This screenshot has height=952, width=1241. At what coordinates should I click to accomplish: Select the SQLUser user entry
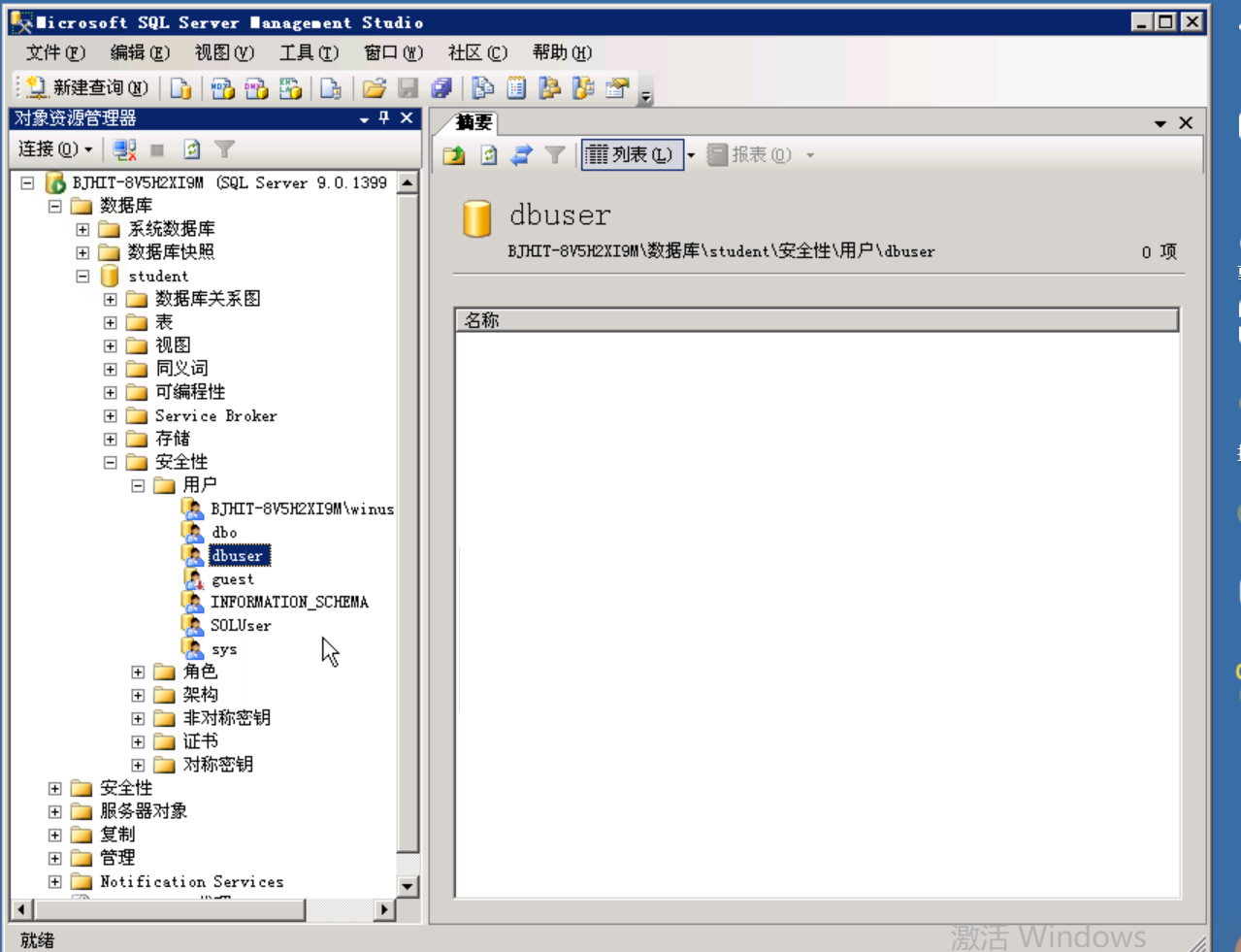[241, 626]
